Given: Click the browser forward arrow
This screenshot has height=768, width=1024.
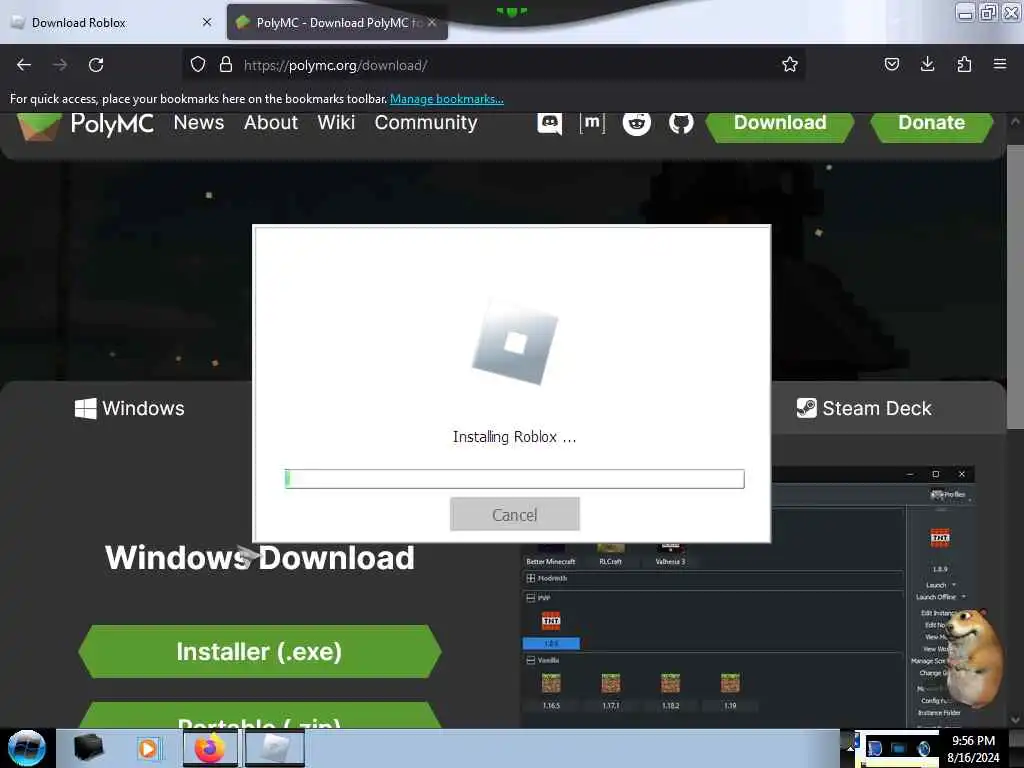Looking at the screenshot, I should [60, 65].
